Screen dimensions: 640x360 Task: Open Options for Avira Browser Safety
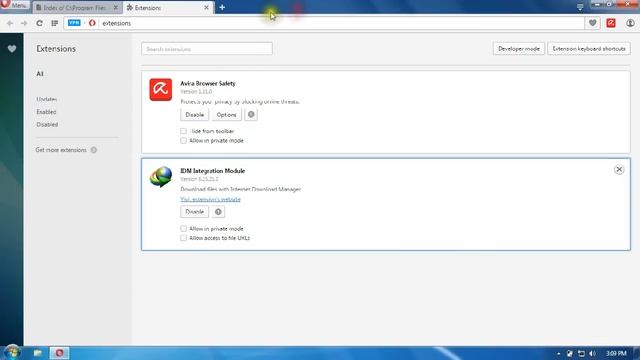226,115
